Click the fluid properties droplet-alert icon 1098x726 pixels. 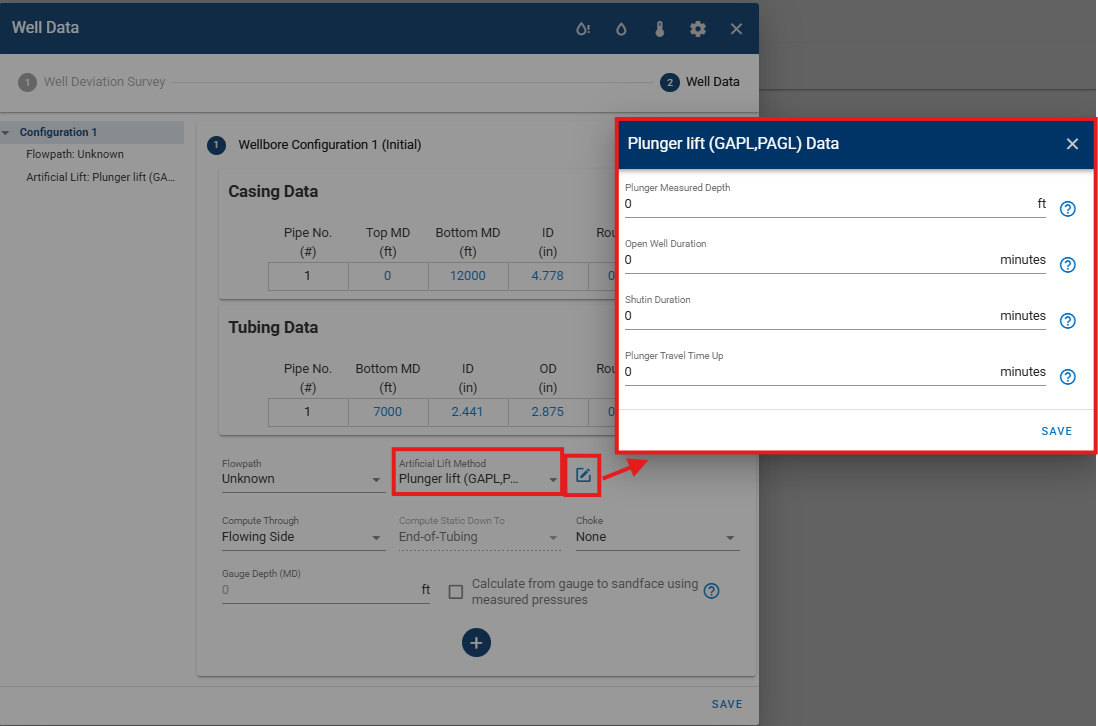[x=583, y=29]
